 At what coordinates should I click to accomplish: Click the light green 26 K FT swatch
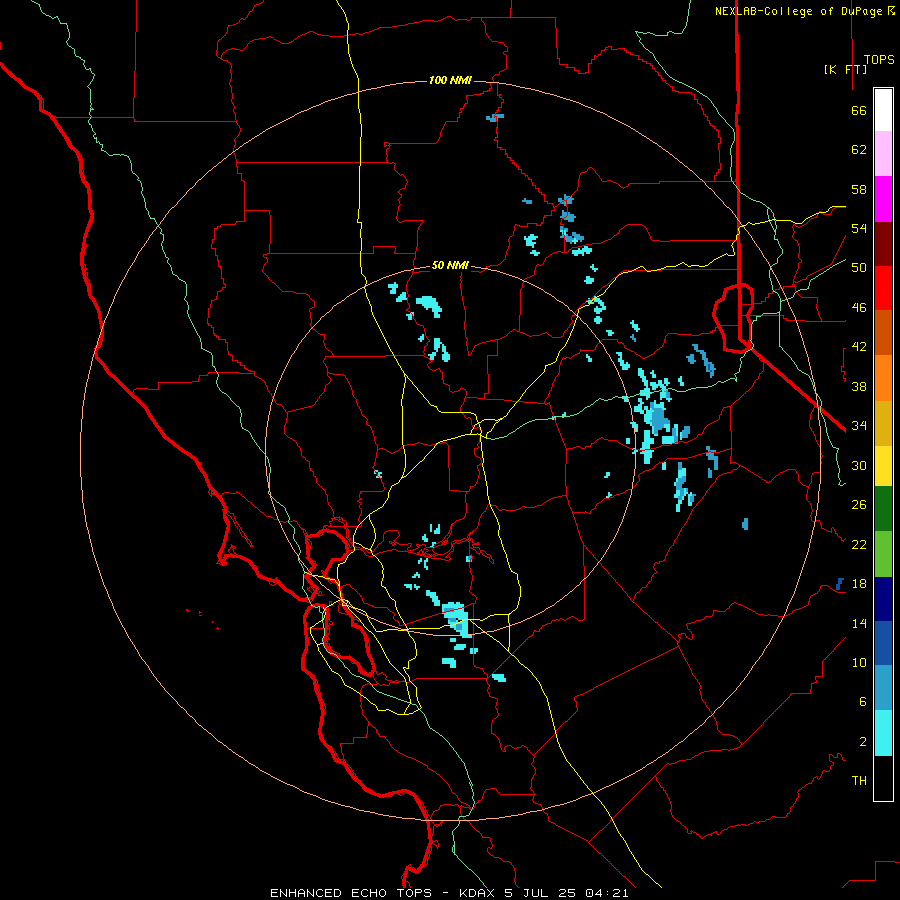coord(883,554)
